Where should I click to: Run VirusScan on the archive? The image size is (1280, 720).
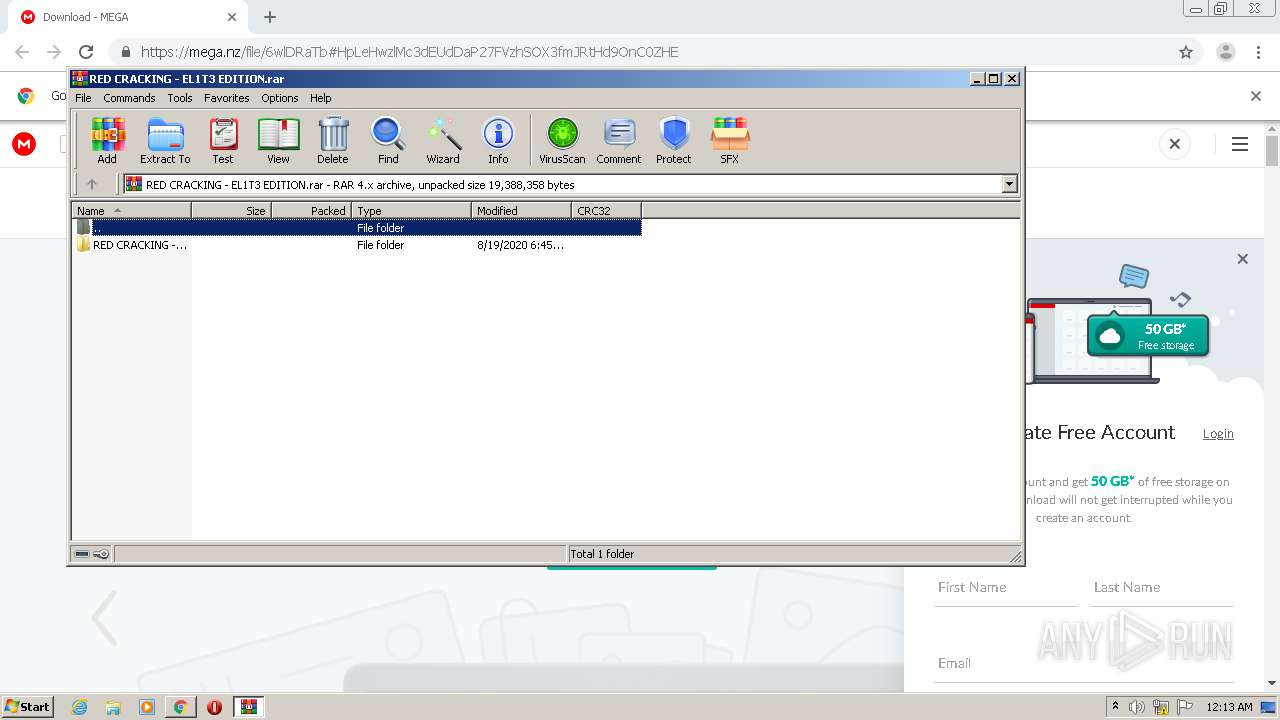[562, 141]
